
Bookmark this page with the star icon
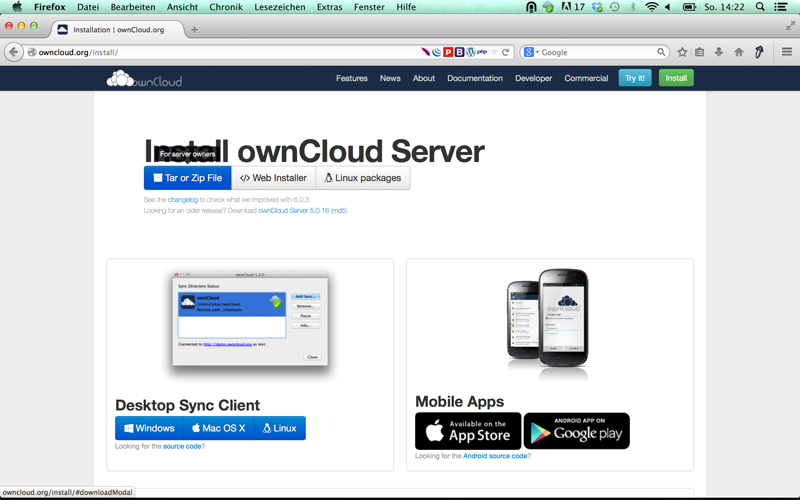pyautogui.click(x=682, y=52)
